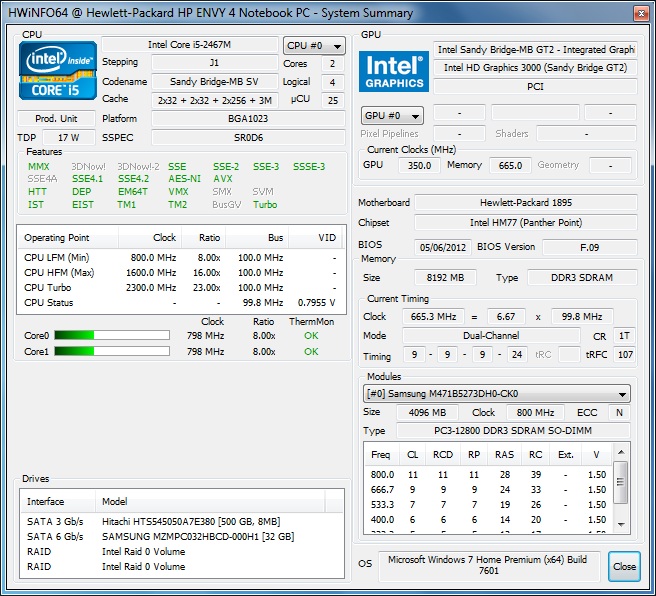Screen dimensions: 656x596
Task: Click the Core0 usage bar
Action: tap(112, 335)
